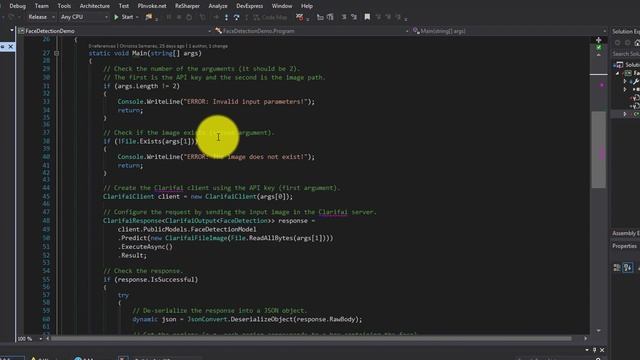Open the Help menu
The image size is (640, 360).
click(307, 6)
